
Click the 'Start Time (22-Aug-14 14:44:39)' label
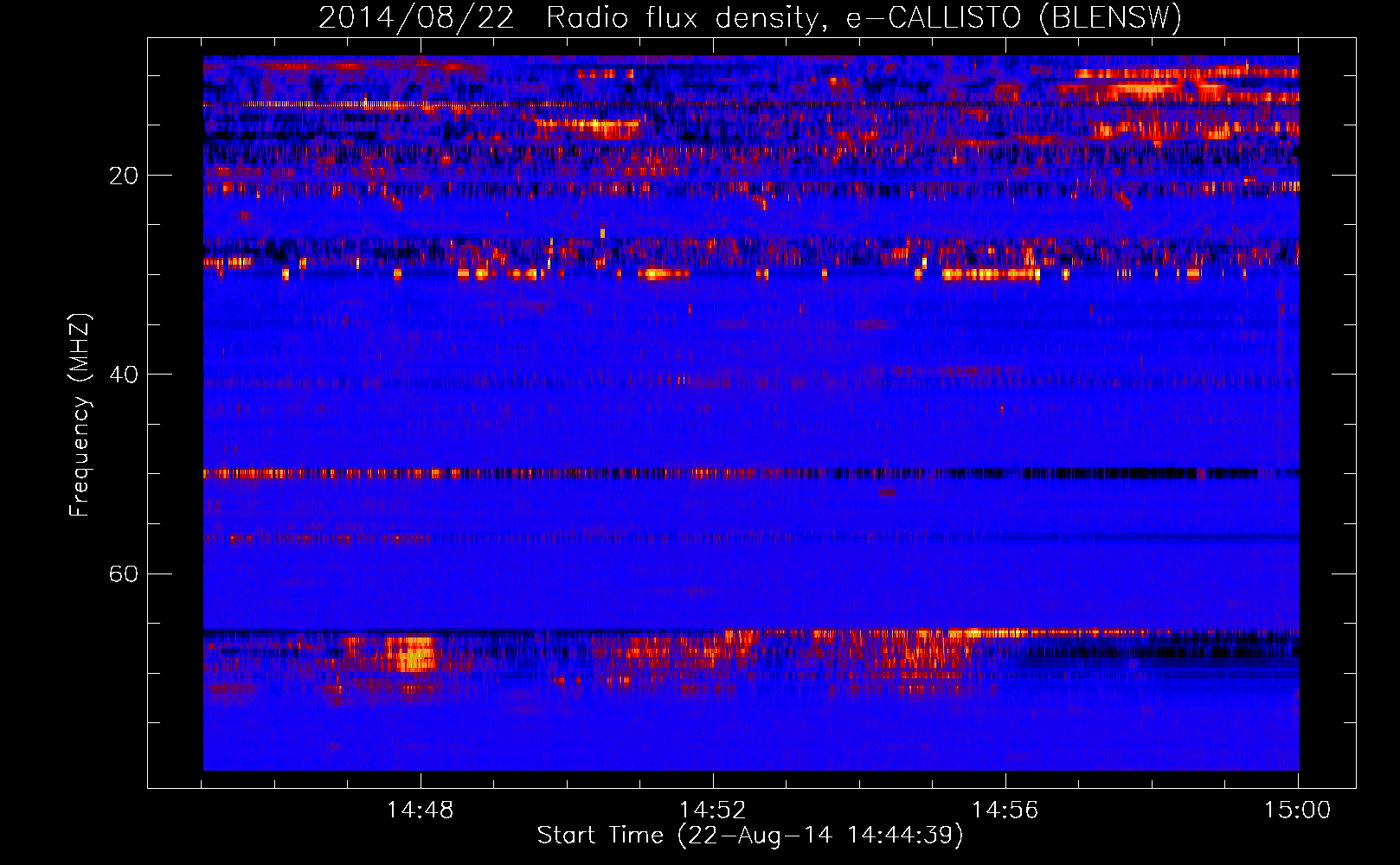pos(750,836)
